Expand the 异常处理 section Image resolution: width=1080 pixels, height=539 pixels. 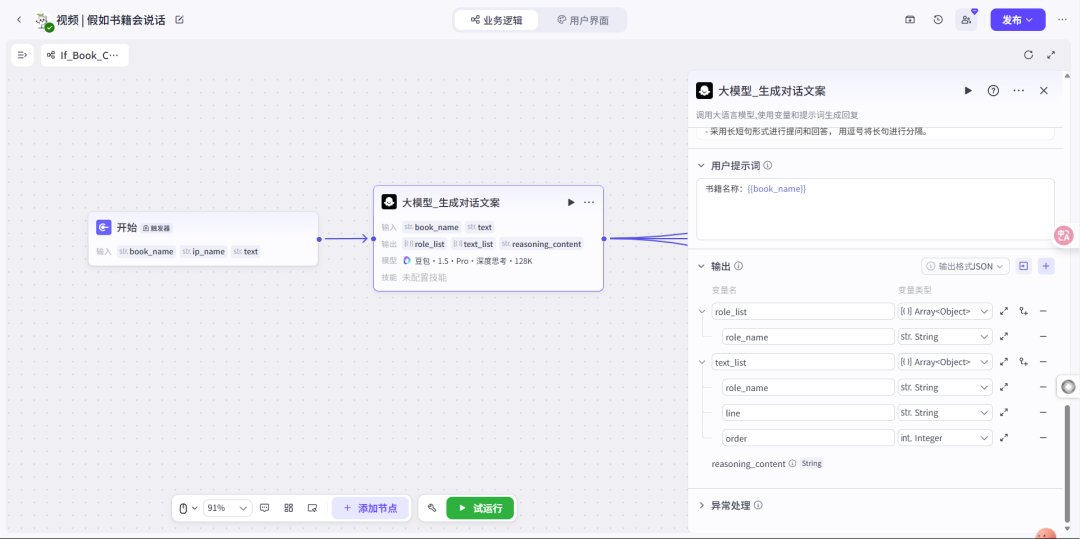[702, 506]
